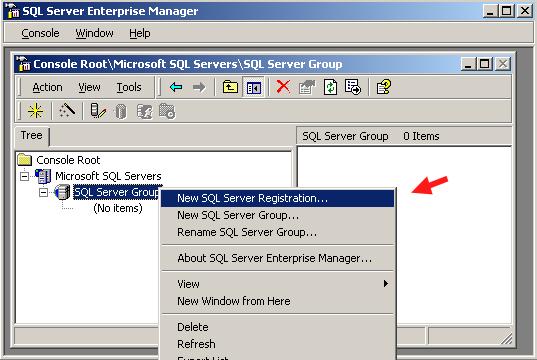Select the Tree tab

[x=32, y=136]
